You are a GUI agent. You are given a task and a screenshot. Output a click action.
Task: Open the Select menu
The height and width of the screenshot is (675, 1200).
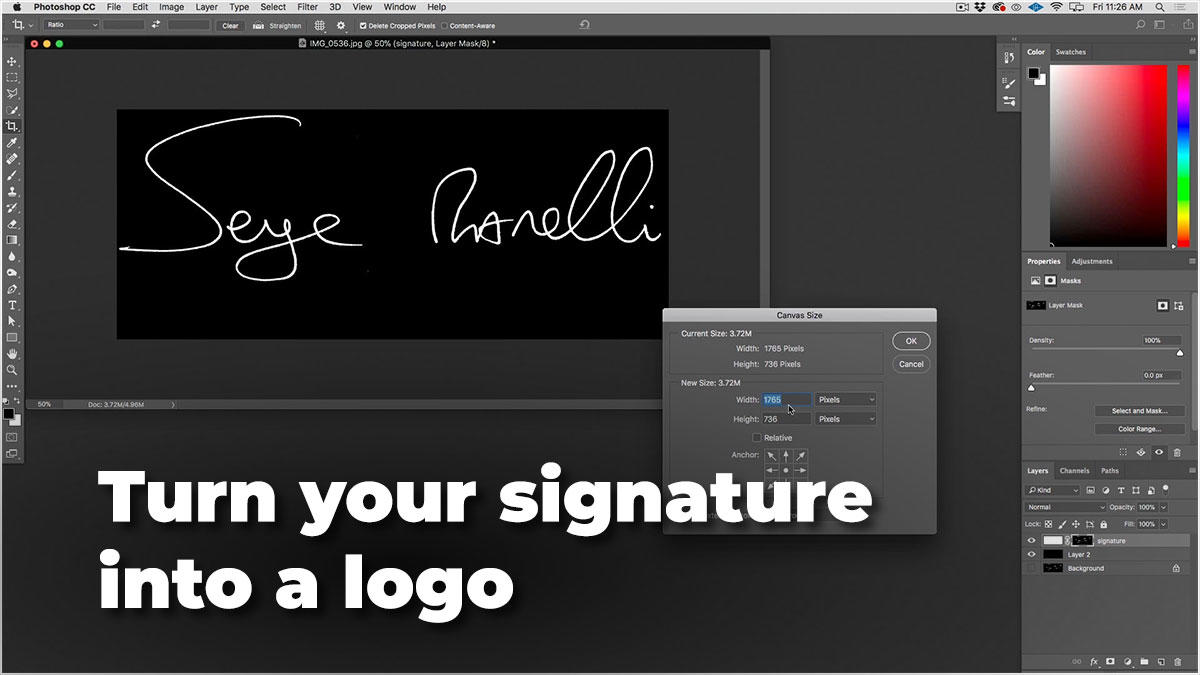[x=273, y=7]
